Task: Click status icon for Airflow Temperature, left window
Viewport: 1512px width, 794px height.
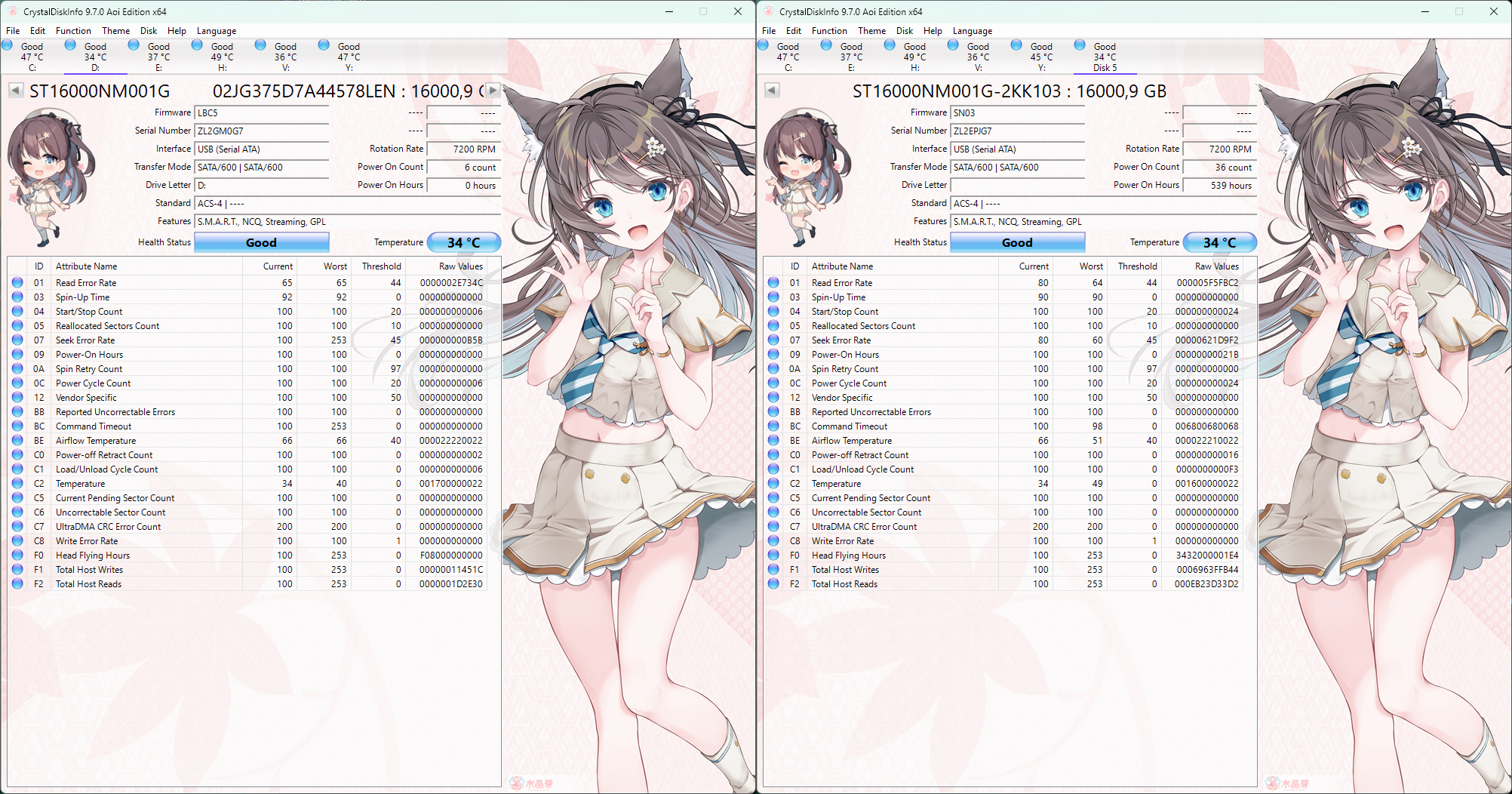Action: tap(17, 441)
